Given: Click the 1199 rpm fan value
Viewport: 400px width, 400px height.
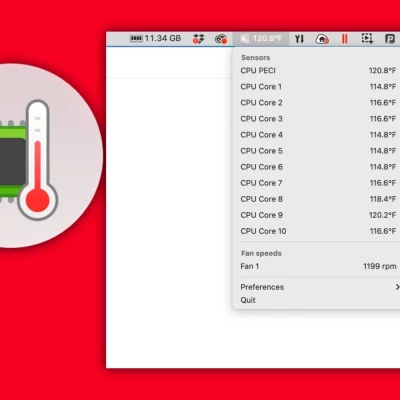Looking at the screenshot, I should 380,266.
